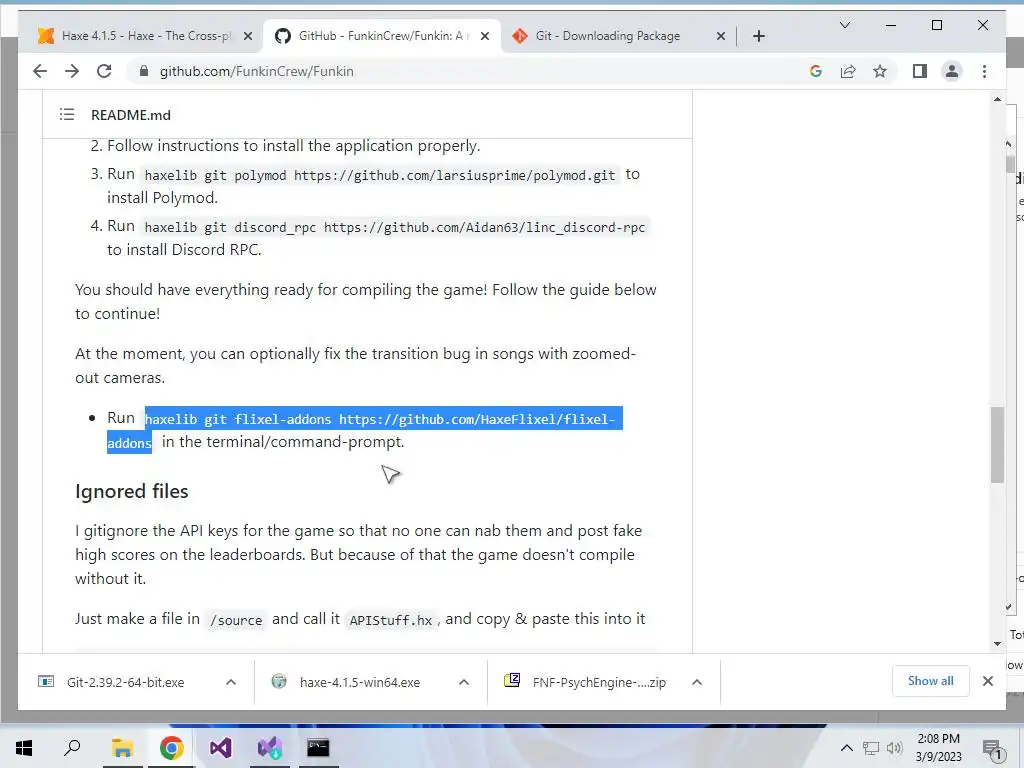Open Visual Studio Installer from taskbar
The width and height of the screenshot is (1024, 768).
point(270,748)
